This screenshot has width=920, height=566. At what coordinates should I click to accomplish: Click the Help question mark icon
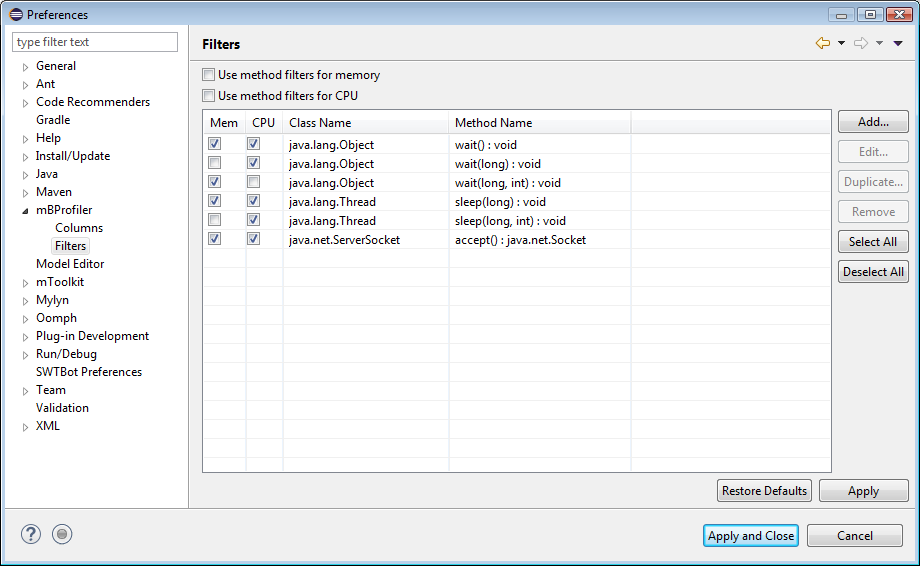coord(31,535)
